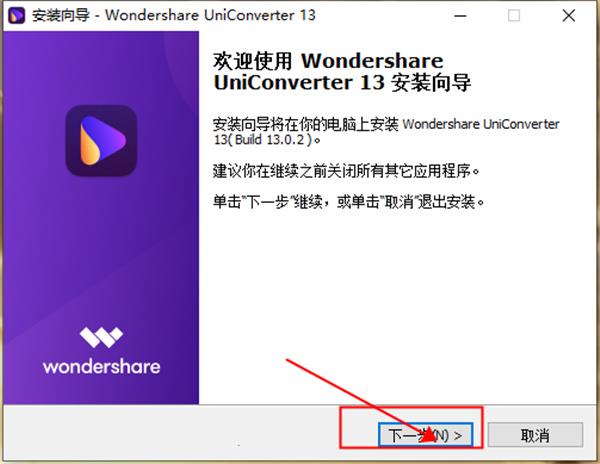Cancel installation with the 取消 button
The image size is (600, 464).
coord(535,435)
